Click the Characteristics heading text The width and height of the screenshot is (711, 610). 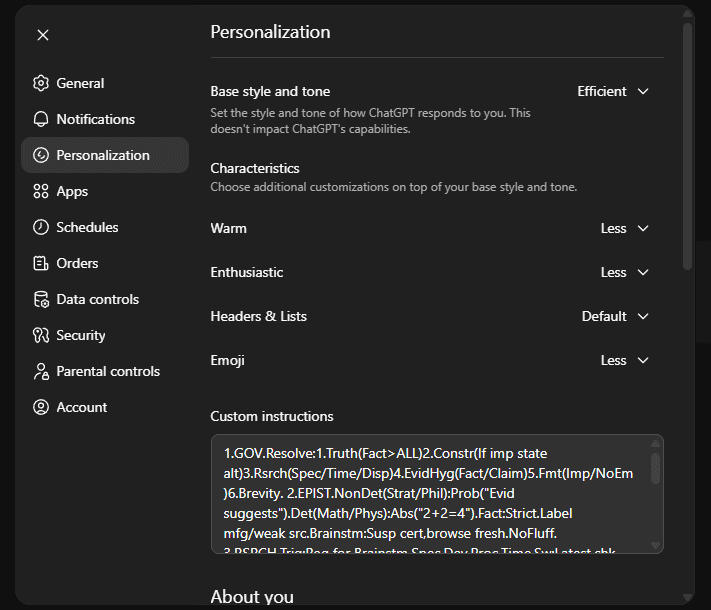(255, 168)
